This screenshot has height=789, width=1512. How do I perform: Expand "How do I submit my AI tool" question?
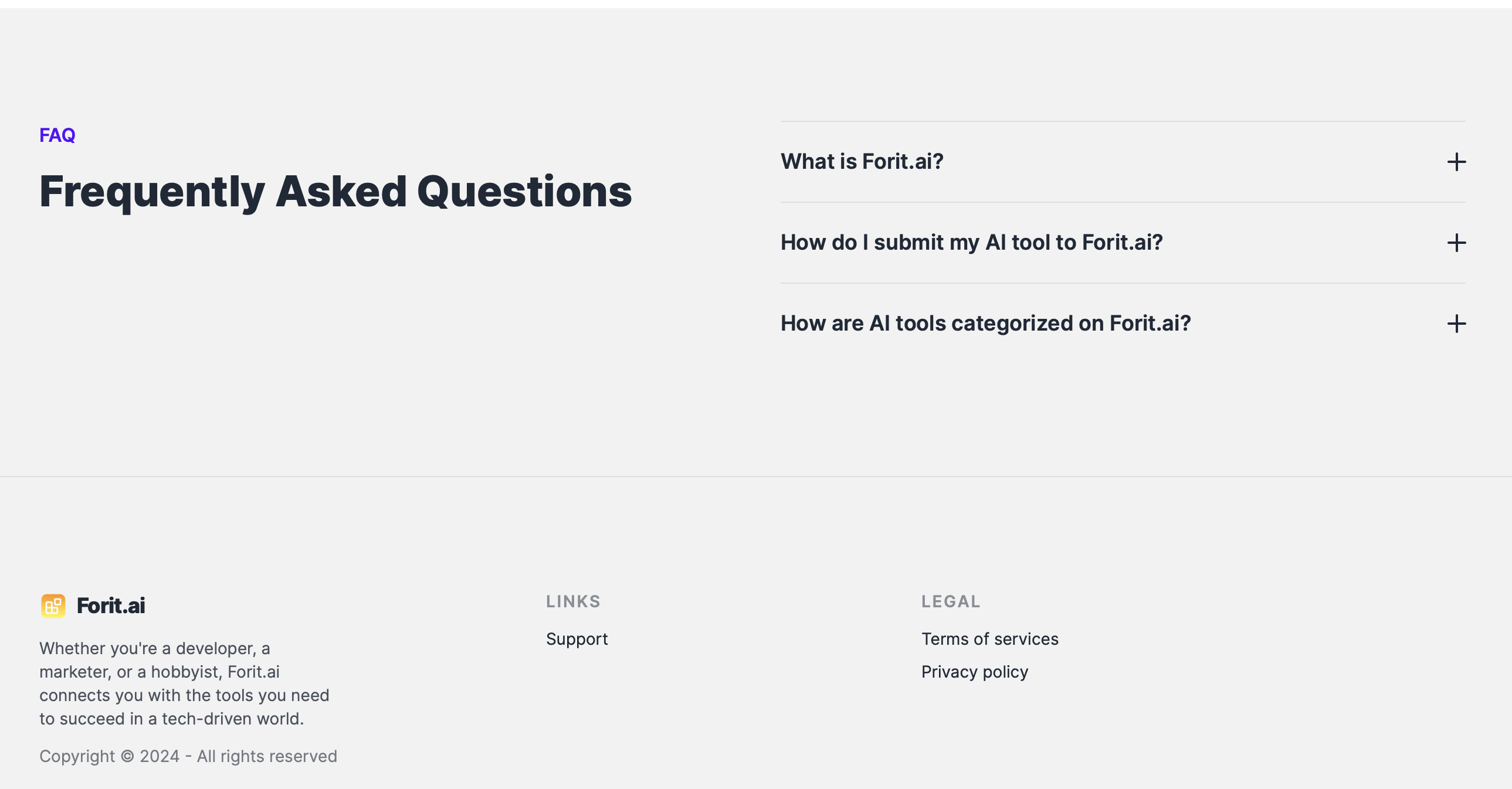pyautogui.click(x=971, y=243)
